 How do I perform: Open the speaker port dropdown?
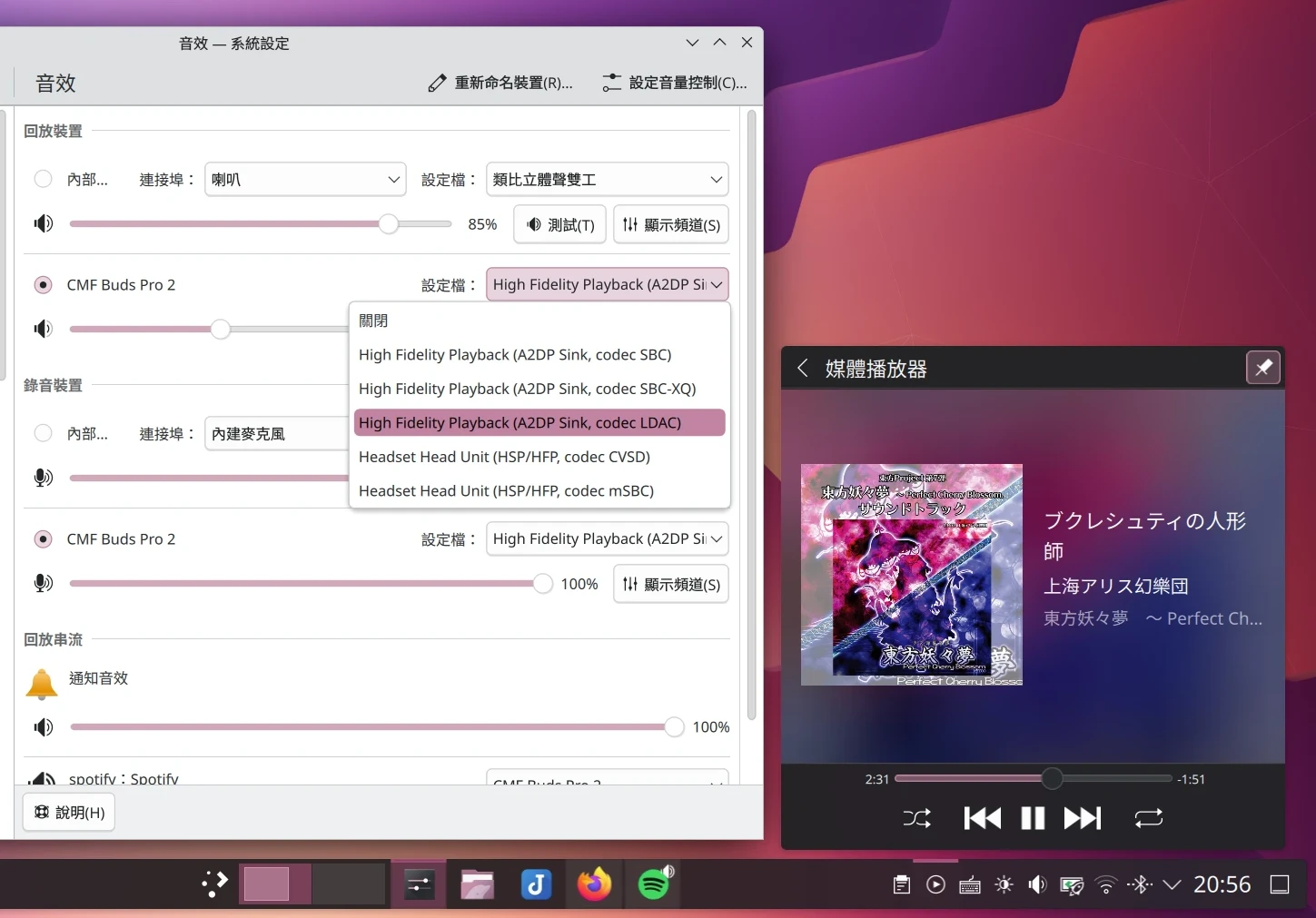(305, 179)
